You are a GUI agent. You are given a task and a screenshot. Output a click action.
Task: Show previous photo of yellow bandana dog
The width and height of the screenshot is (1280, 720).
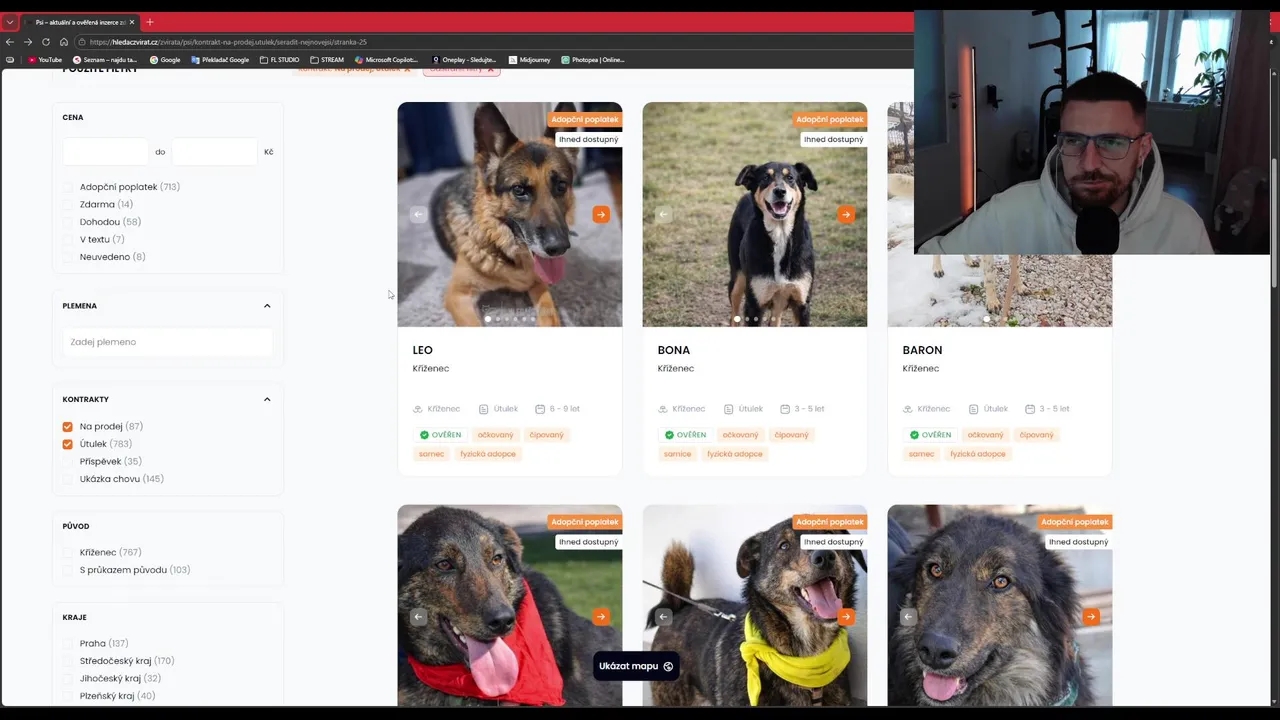(664, 617)
